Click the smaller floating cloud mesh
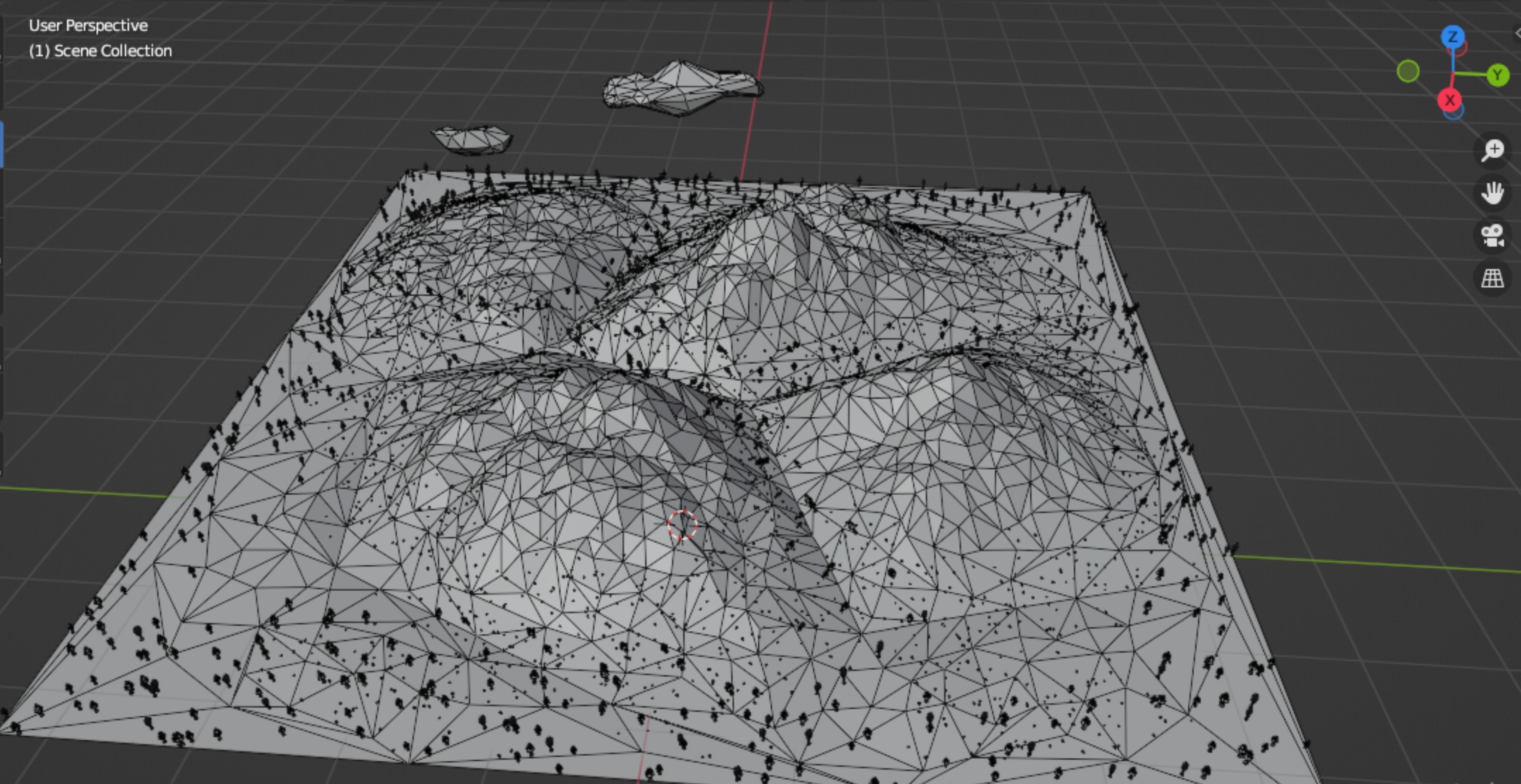1521x784 pixels. (x=472, y=140)
